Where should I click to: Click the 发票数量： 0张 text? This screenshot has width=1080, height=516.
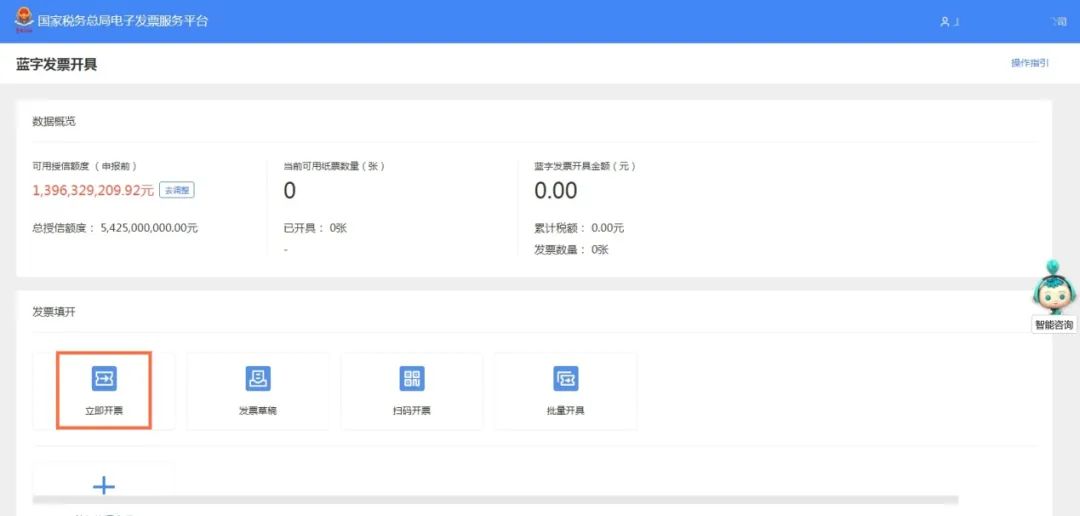click(x=571, y=249)
